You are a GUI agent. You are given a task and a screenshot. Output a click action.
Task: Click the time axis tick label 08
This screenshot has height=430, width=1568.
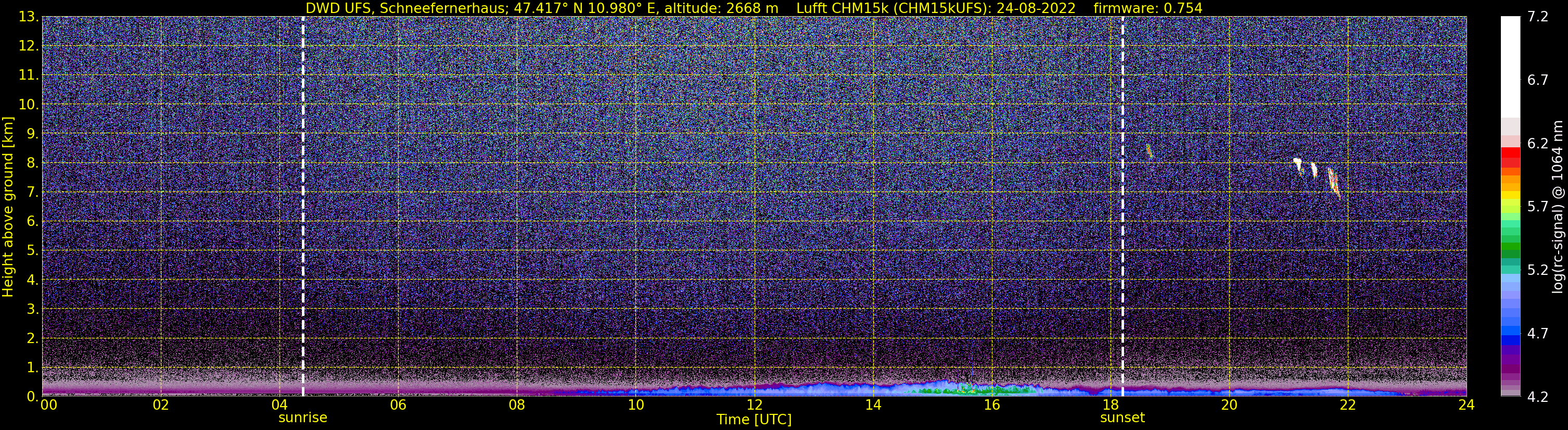click(517, 406)
